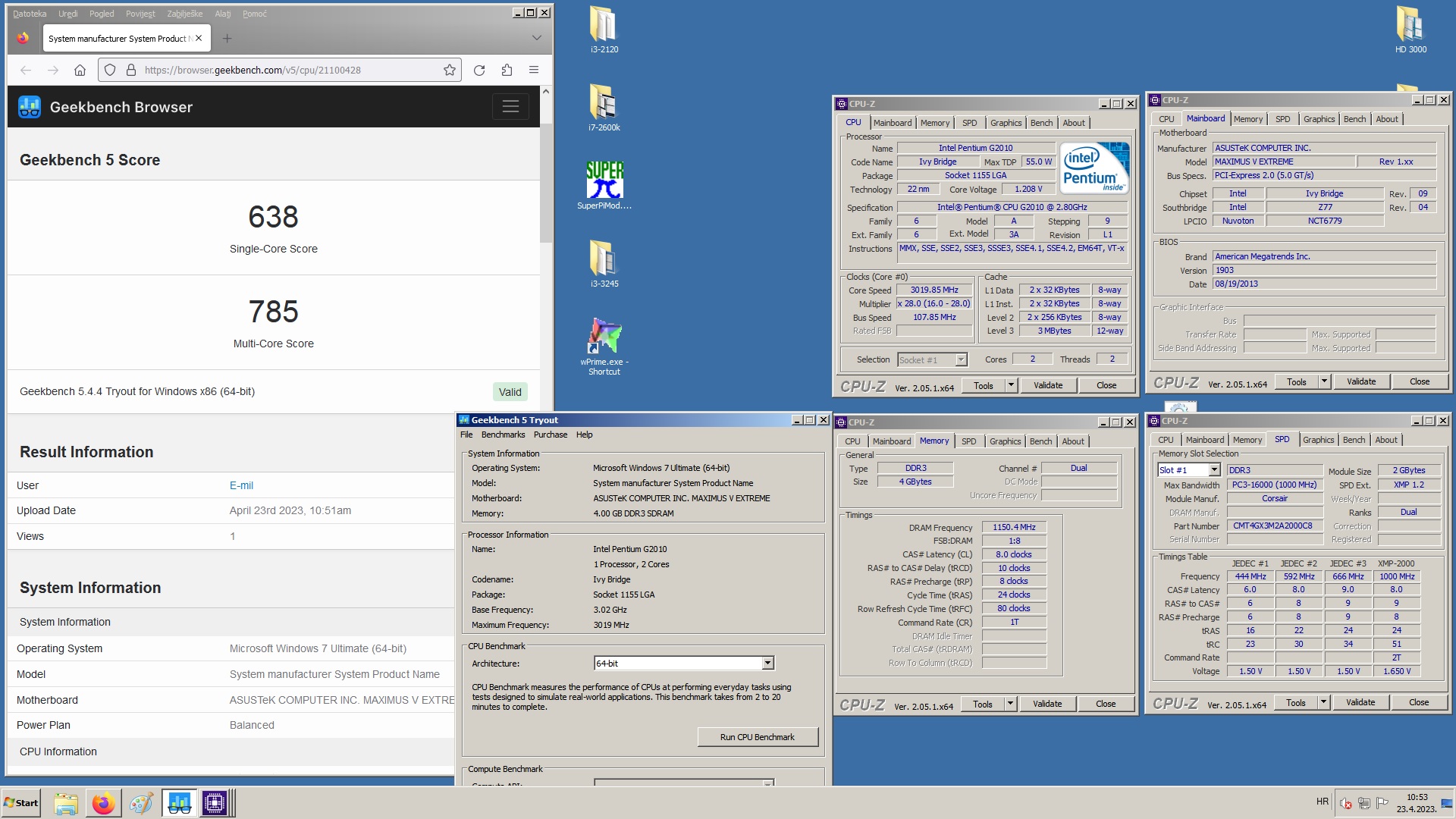The image size is (1456, 819).
Task: Click HR language indicator in tray
Action: [x=1323, y=802]
